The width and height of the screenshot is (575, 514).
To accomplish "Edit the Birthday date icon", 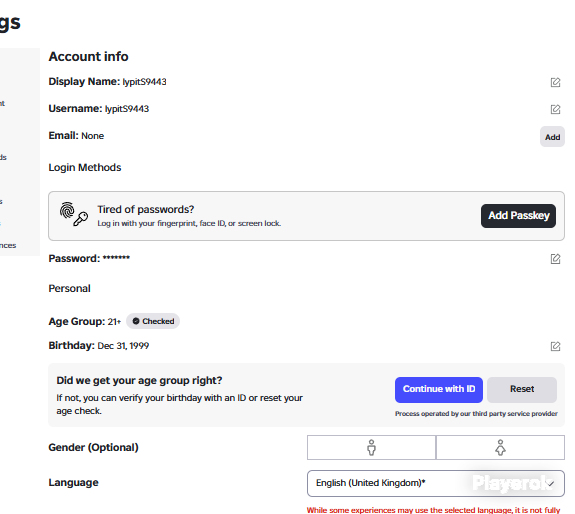I will pyautogui.click(x=555, y=346).
